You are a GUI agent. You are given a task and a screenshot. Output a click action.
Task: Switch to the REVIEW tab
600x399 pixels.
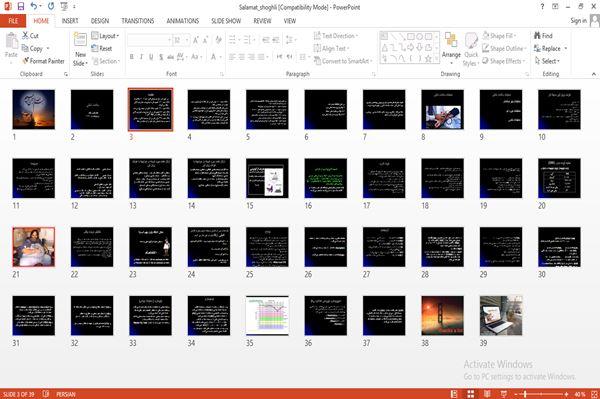(x=262, y=21)
